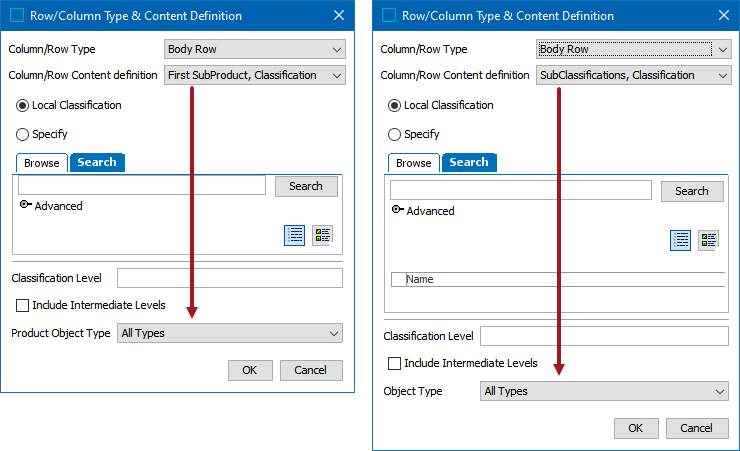Viewport: 740px width, 451px height.
Task: Select detailed view icon in left dialog
Action: [323, 235]
